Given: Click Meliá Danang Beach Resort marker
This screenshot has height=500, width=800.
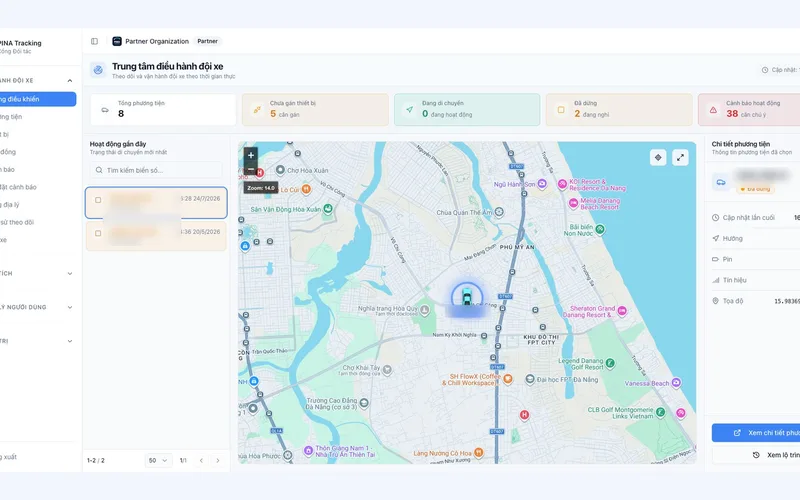Looking at the screenshot, I should (573, 203).
